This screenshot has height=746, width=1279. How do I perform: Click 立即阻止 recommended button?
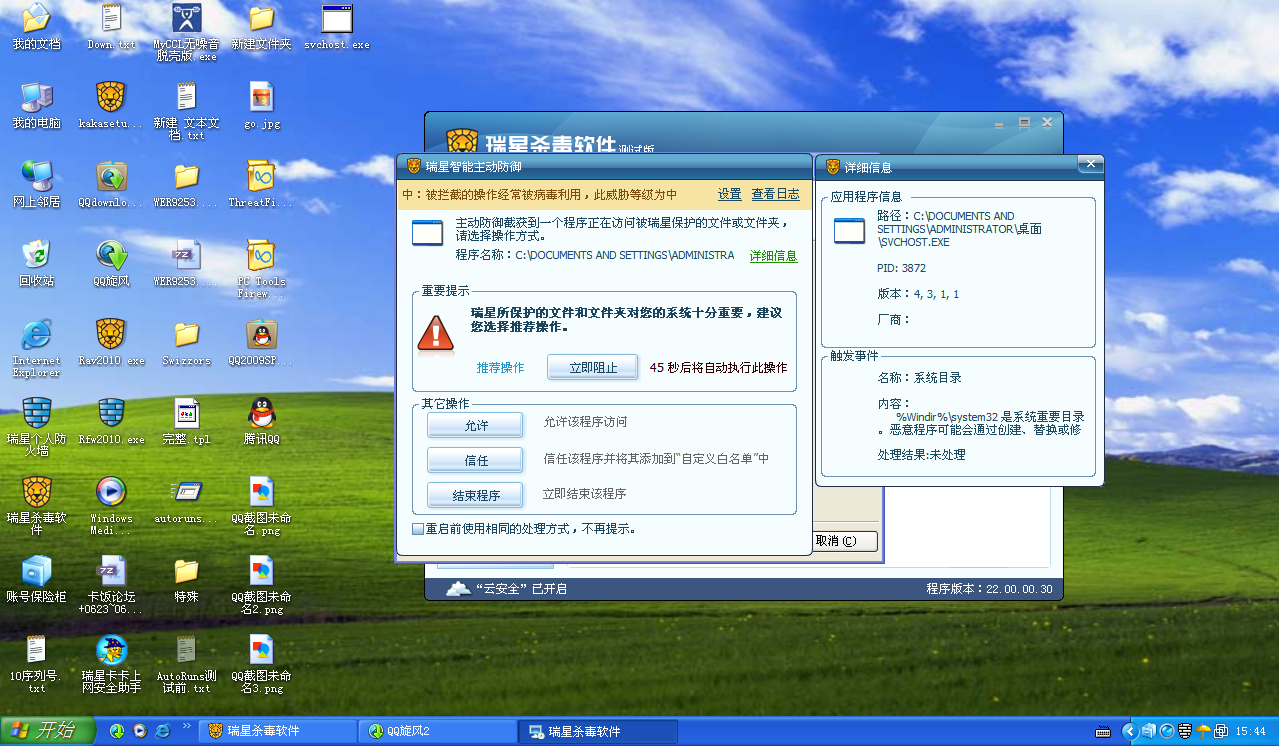point(592,368)
